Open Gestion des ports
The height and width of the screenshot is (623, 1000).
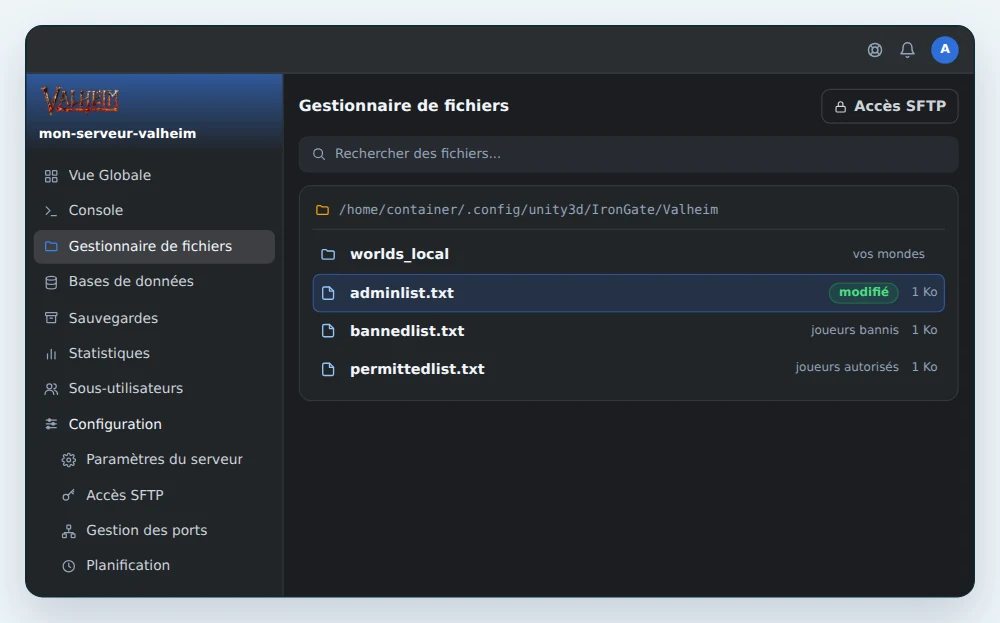tap(154, 531)
